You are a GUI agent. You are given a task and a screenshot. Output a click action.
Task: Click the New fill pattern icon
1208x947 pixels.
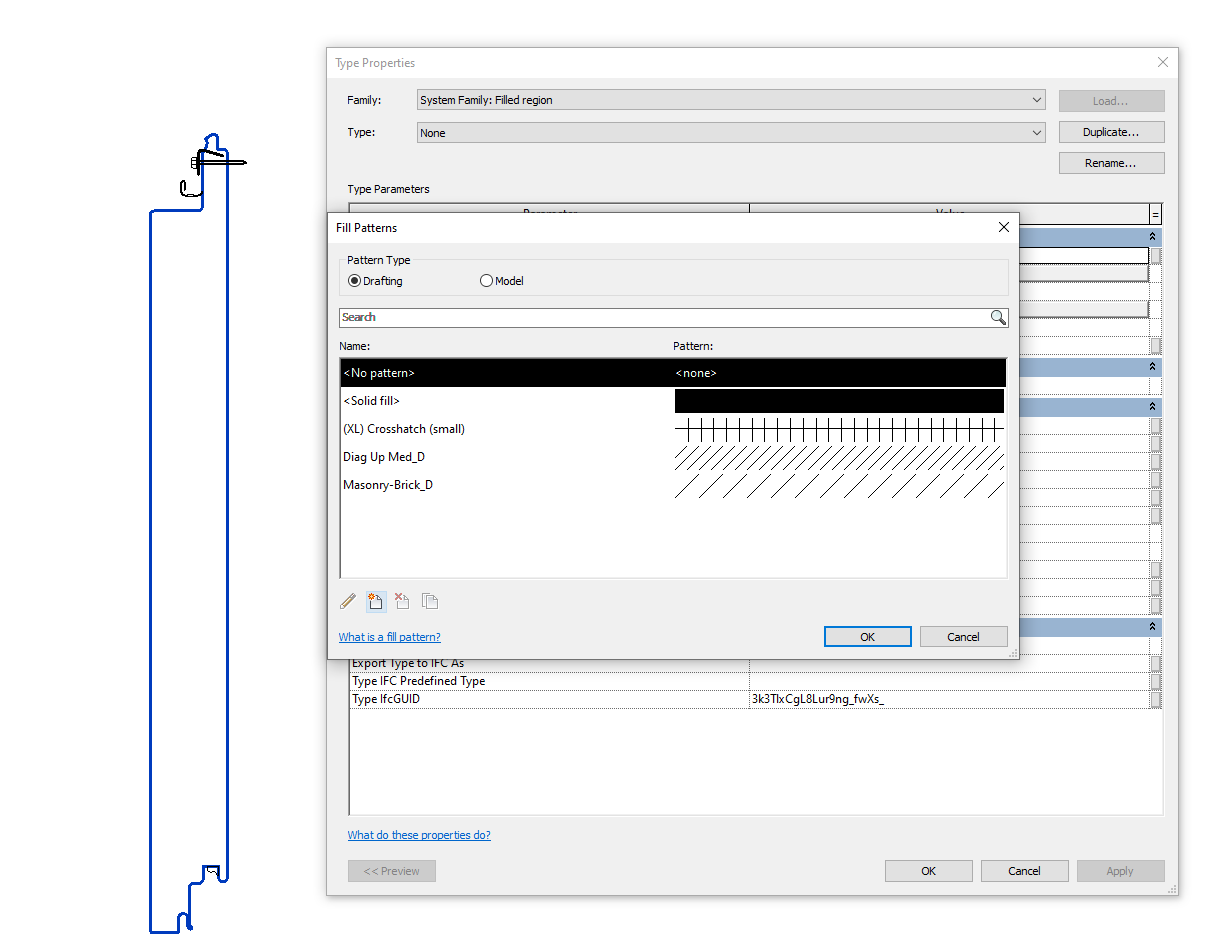(x=375, y=601)
